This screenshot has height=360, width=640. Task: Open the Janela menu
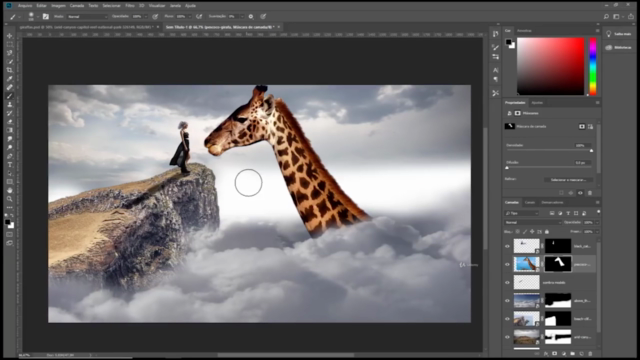(x=175, y=6)
